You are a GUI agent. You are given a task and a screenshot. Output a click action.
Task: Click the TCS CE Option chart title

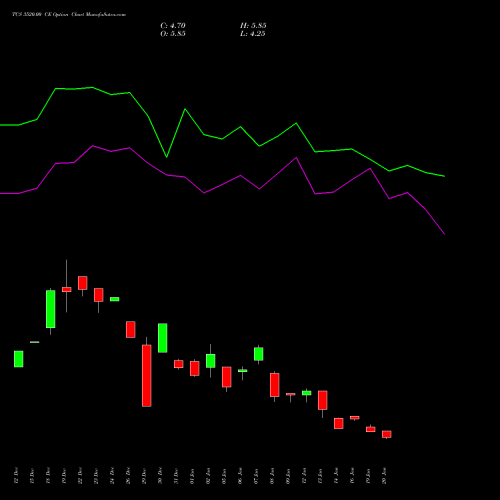pyautogui.click(x=69, y=15)
